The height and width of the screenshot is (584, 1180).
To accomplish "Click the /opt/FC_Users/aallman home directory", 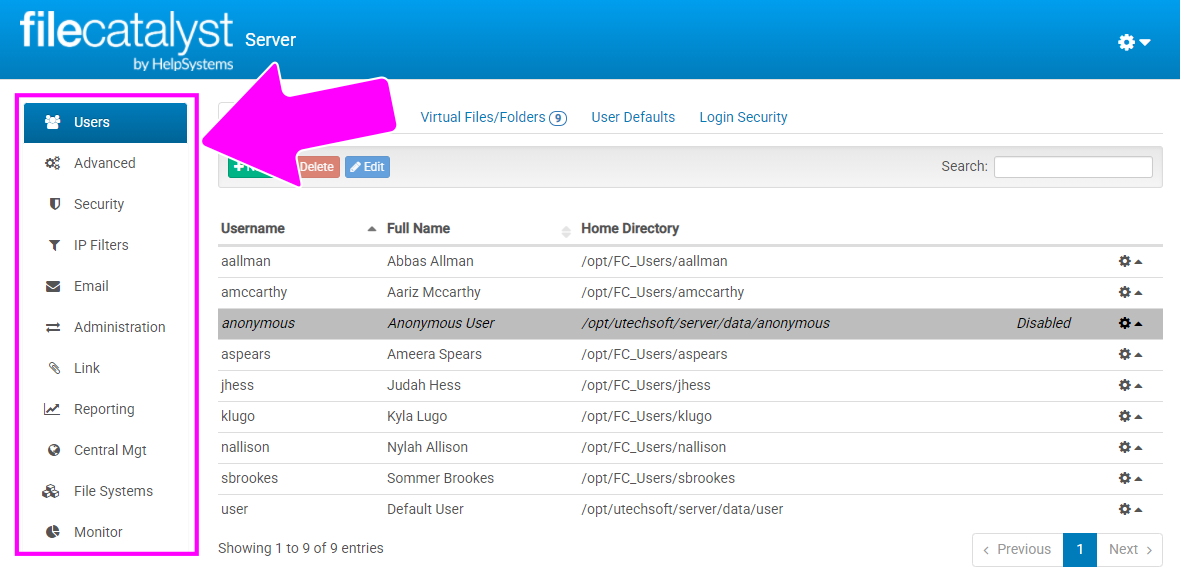I will pyautogui.click(x=655, y=261).
